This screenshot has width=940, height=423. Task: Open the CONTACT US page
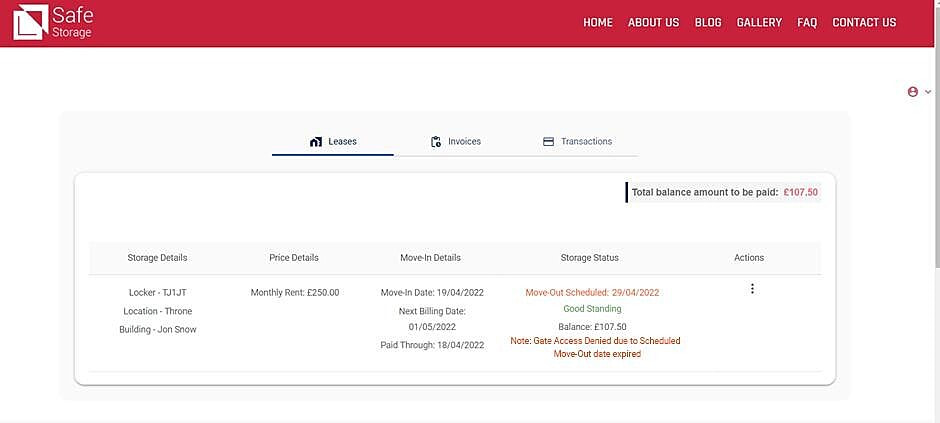pos(864,23)
